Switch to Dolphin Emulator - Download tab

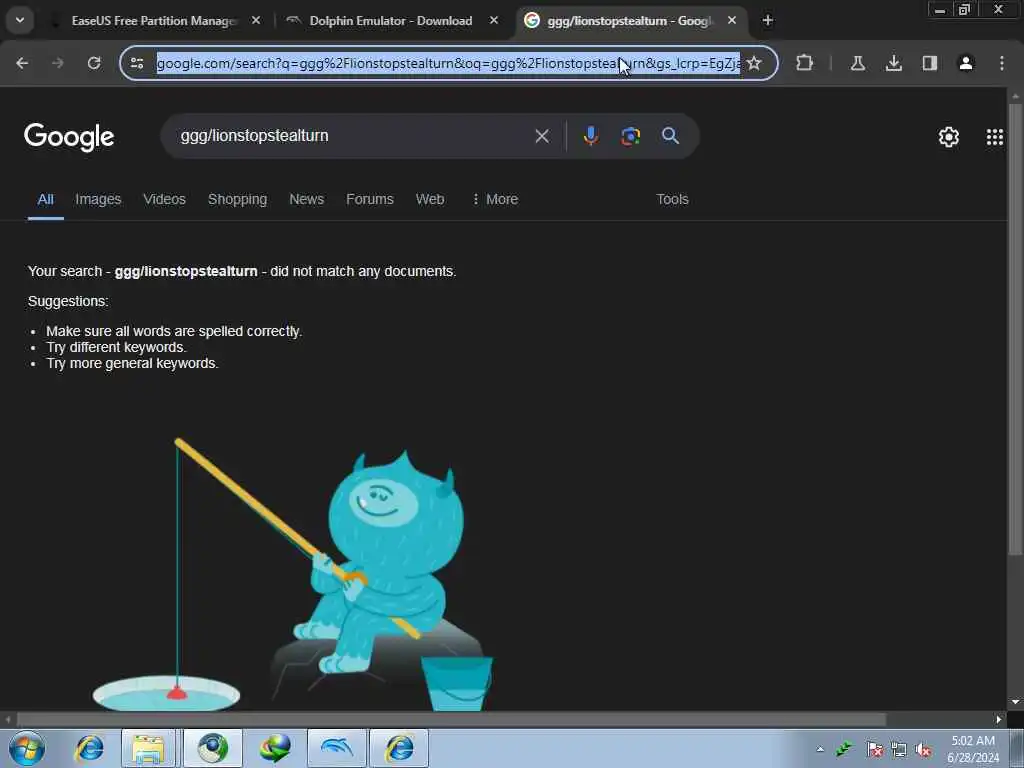391,21
